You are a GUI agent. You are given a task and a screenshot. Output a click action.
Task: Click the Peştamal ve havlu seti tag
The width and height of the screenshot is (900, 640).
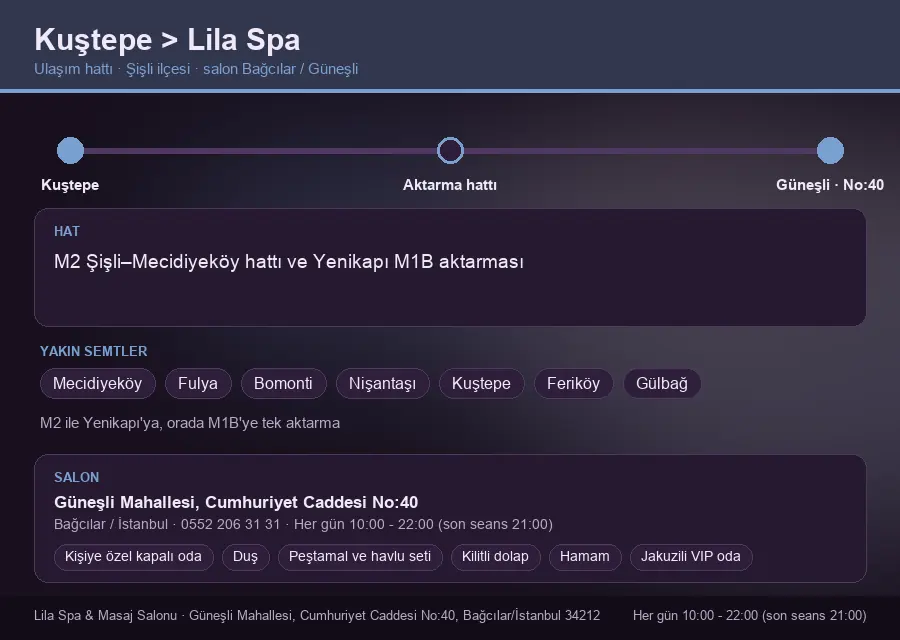360,557
